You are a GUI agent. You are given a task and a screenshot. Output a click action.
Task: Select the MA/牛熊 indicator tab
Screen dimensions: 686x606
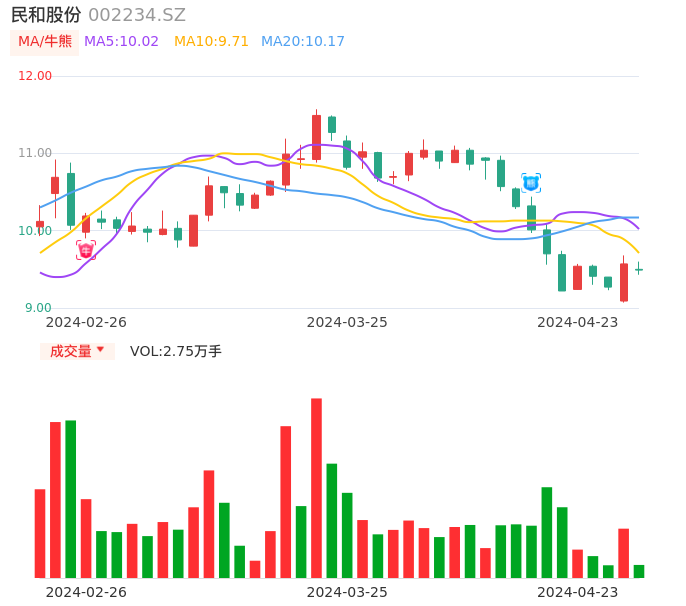tap(45, 42)
